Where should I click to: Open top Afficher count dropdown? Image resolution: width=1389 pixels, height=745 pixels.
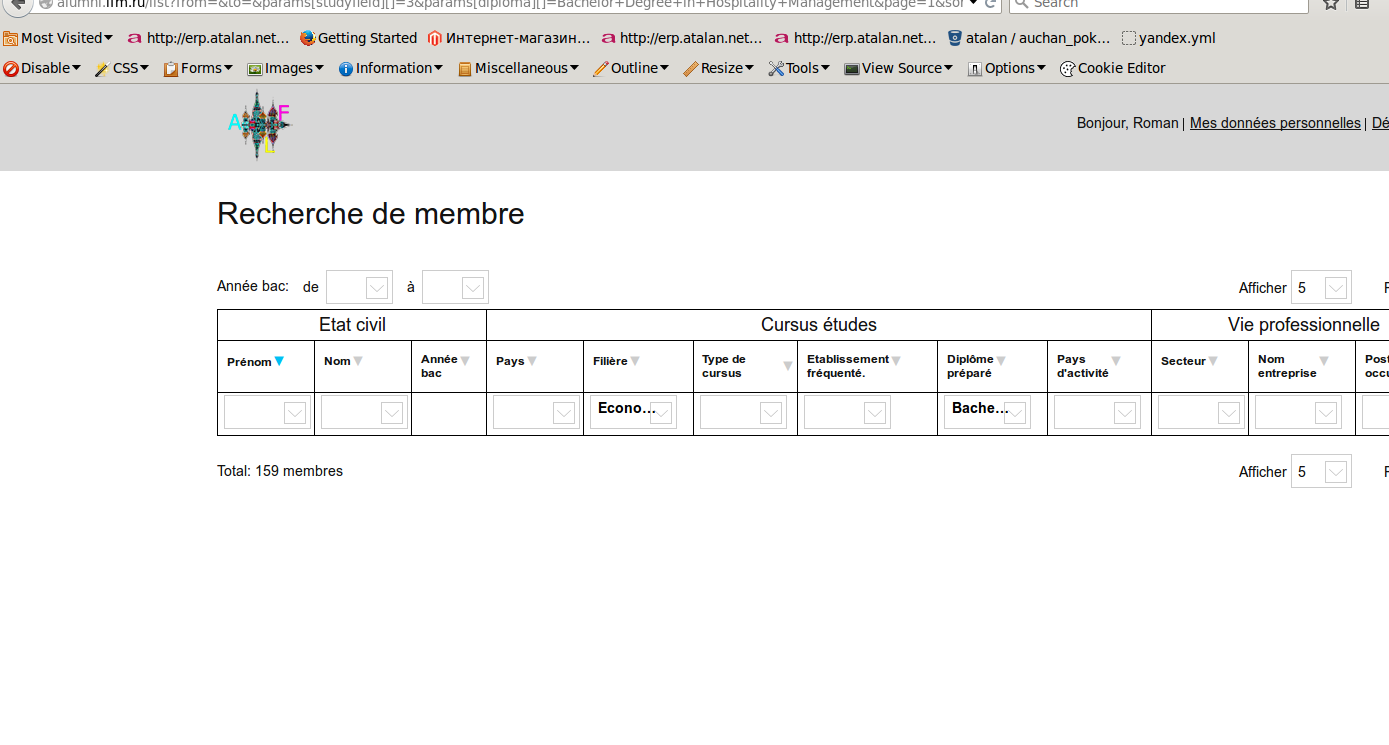[1321, 287]
